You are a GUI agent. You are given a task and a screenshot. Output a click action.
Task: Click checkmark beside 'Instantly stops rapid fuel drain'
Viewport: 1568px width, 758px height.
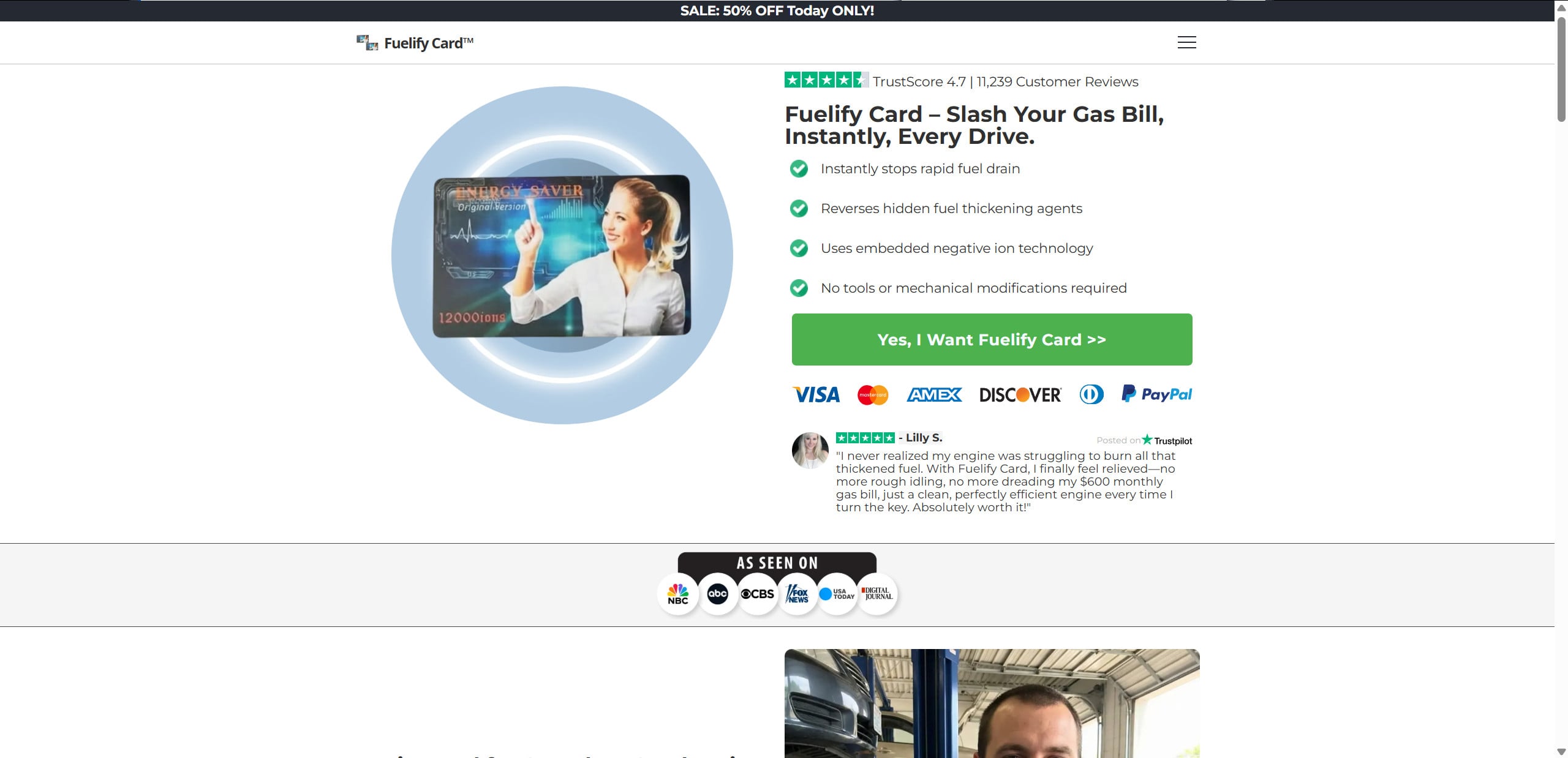(x=799, y=168)
